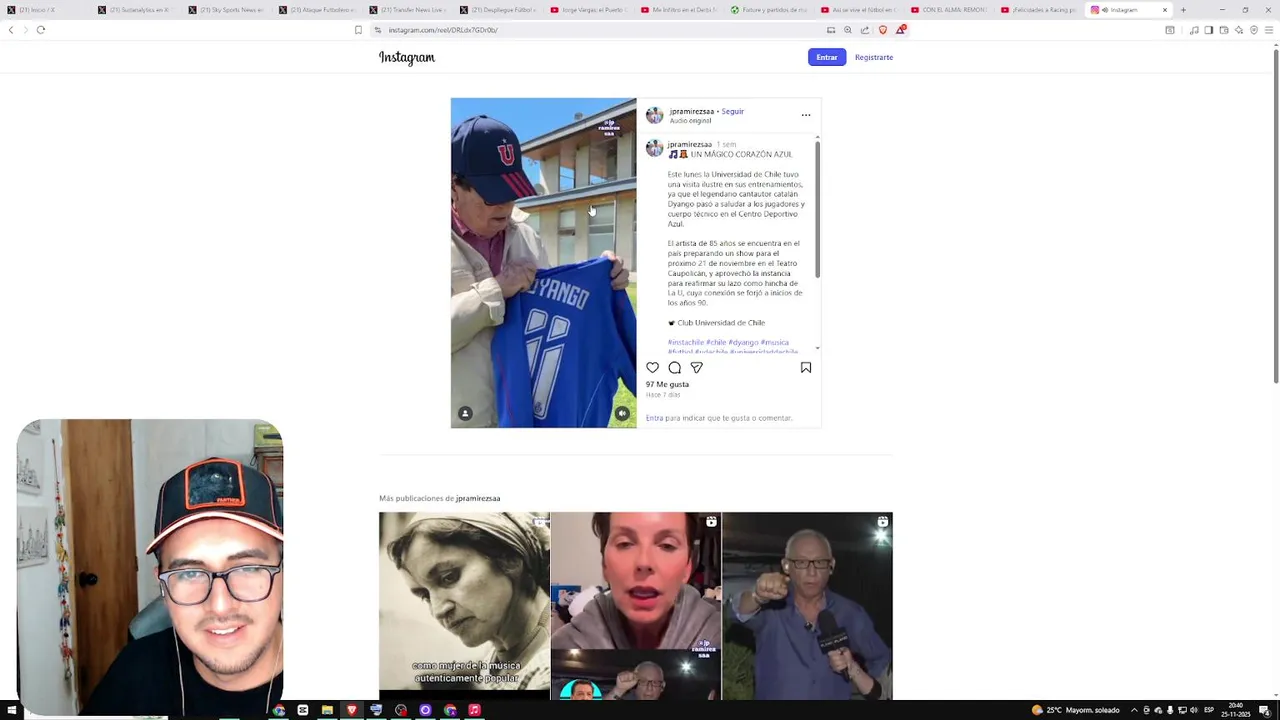Image resolution: width=1280 pixels, height=720 pixels.
Task: Switch to the 'Inicio / X' tab
Action: tap(45, 10)
